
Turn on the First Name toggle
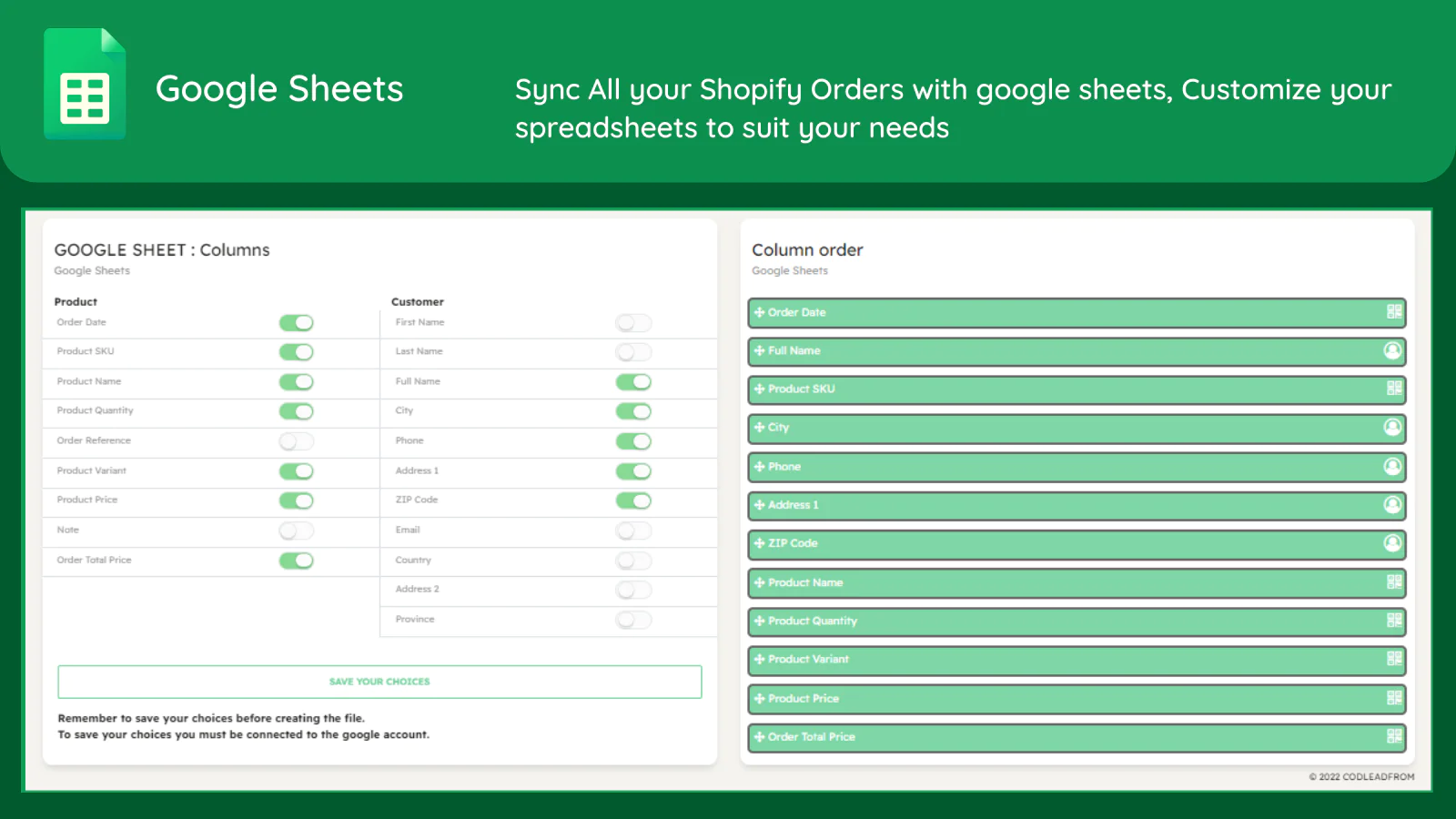coord(633,323)
